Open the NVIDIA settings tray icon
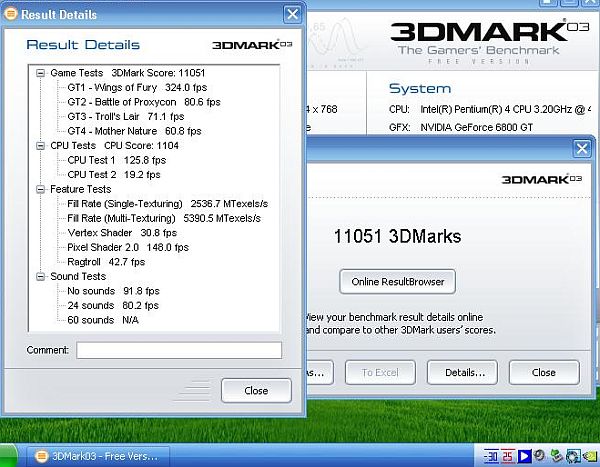This screenshot has height=467, width=600. tap(590, 456)
